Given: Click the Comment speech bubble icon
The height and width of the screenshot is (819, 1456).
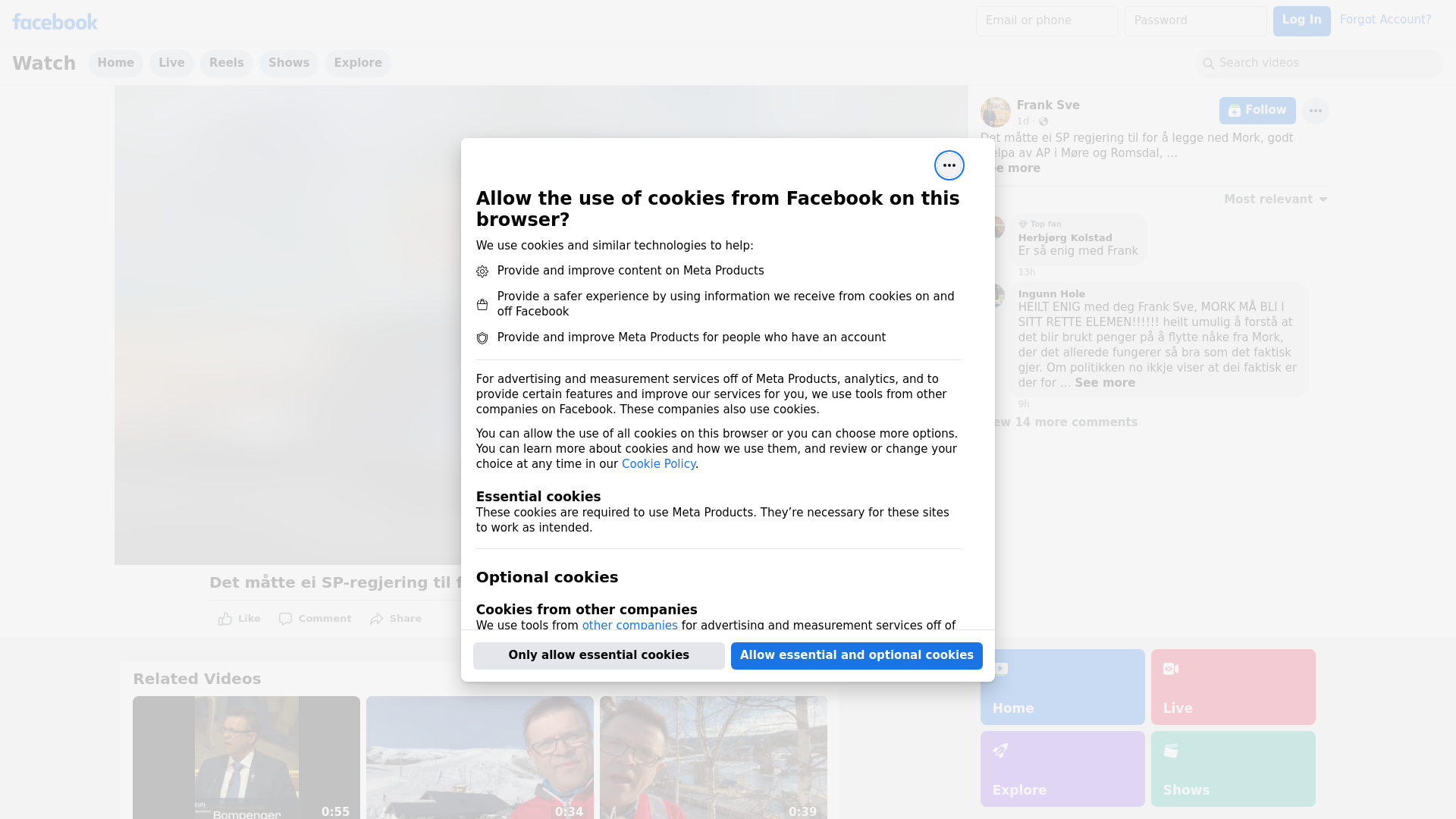Looking at the screenshot, I should [285, 619].
